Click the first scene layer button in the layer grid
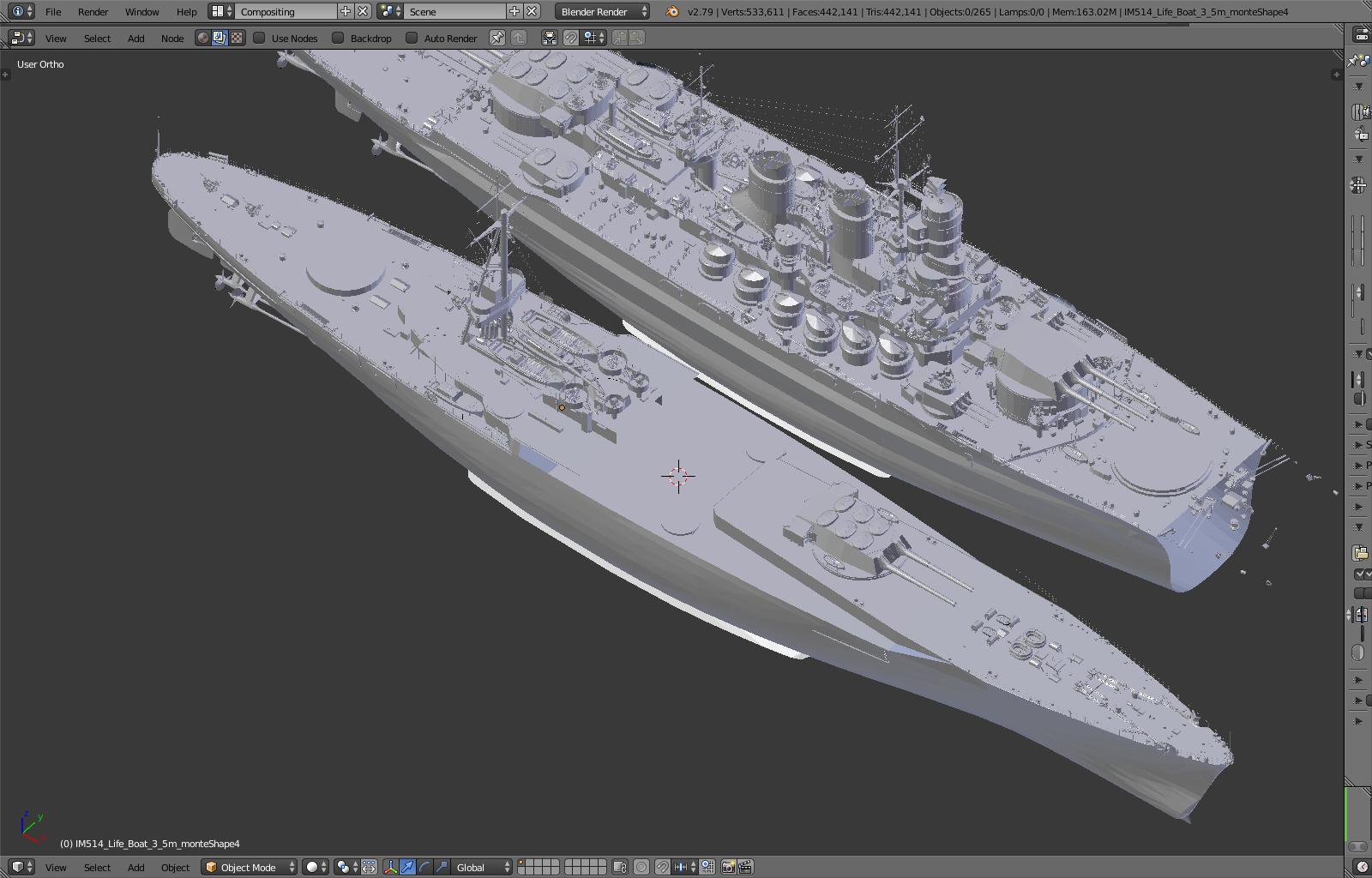The width and height of the screenshot is (1372, 878). click(522, 863)
